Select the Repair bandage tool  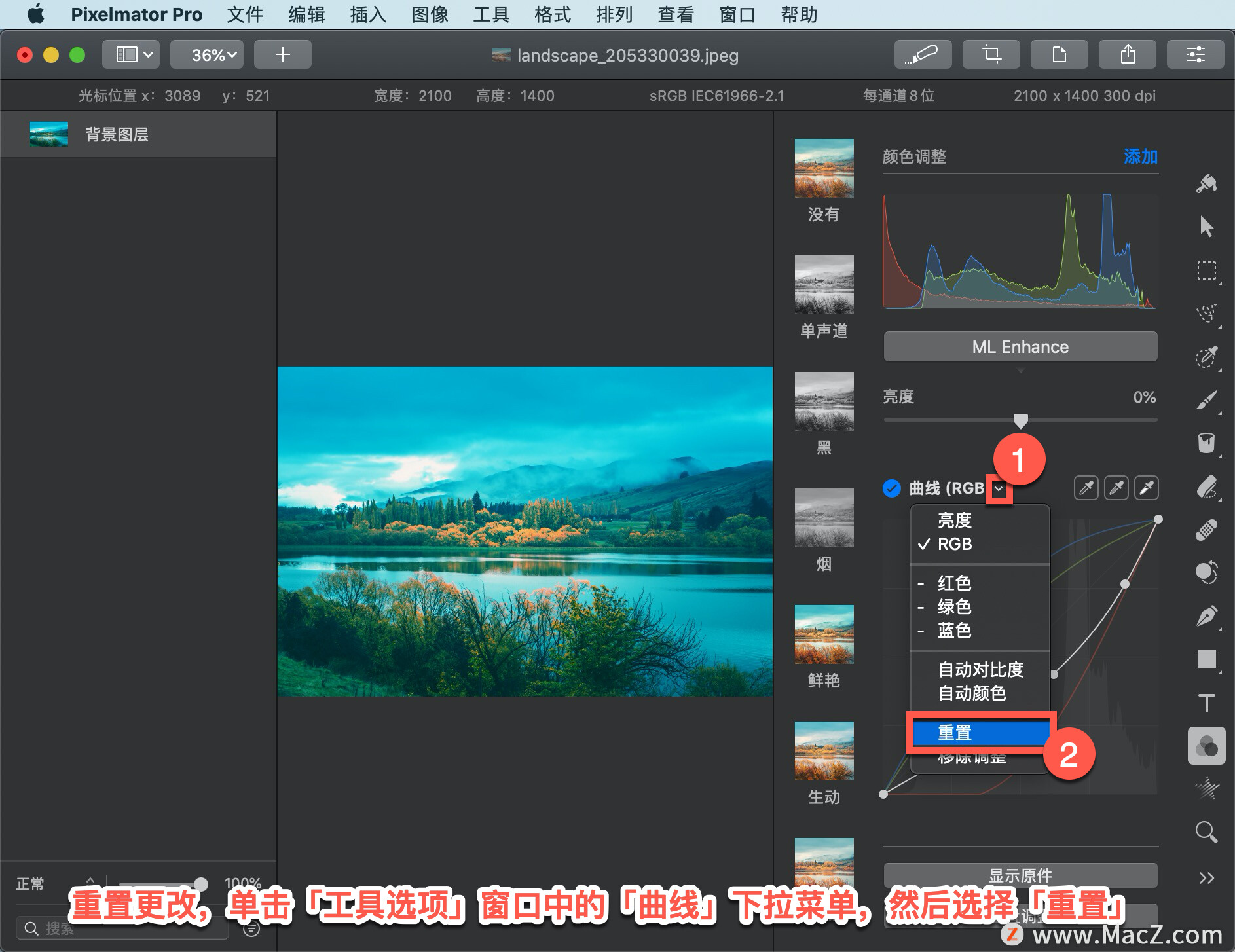pyautogui.click(x=1206, y=530)
